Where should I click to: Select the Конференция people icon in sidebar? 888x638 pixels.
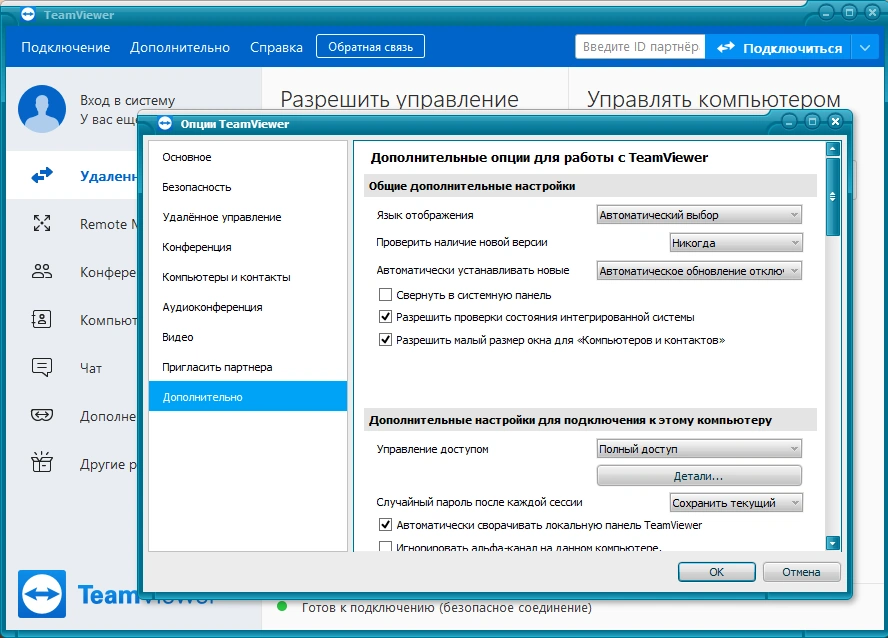tap(42, 271)
